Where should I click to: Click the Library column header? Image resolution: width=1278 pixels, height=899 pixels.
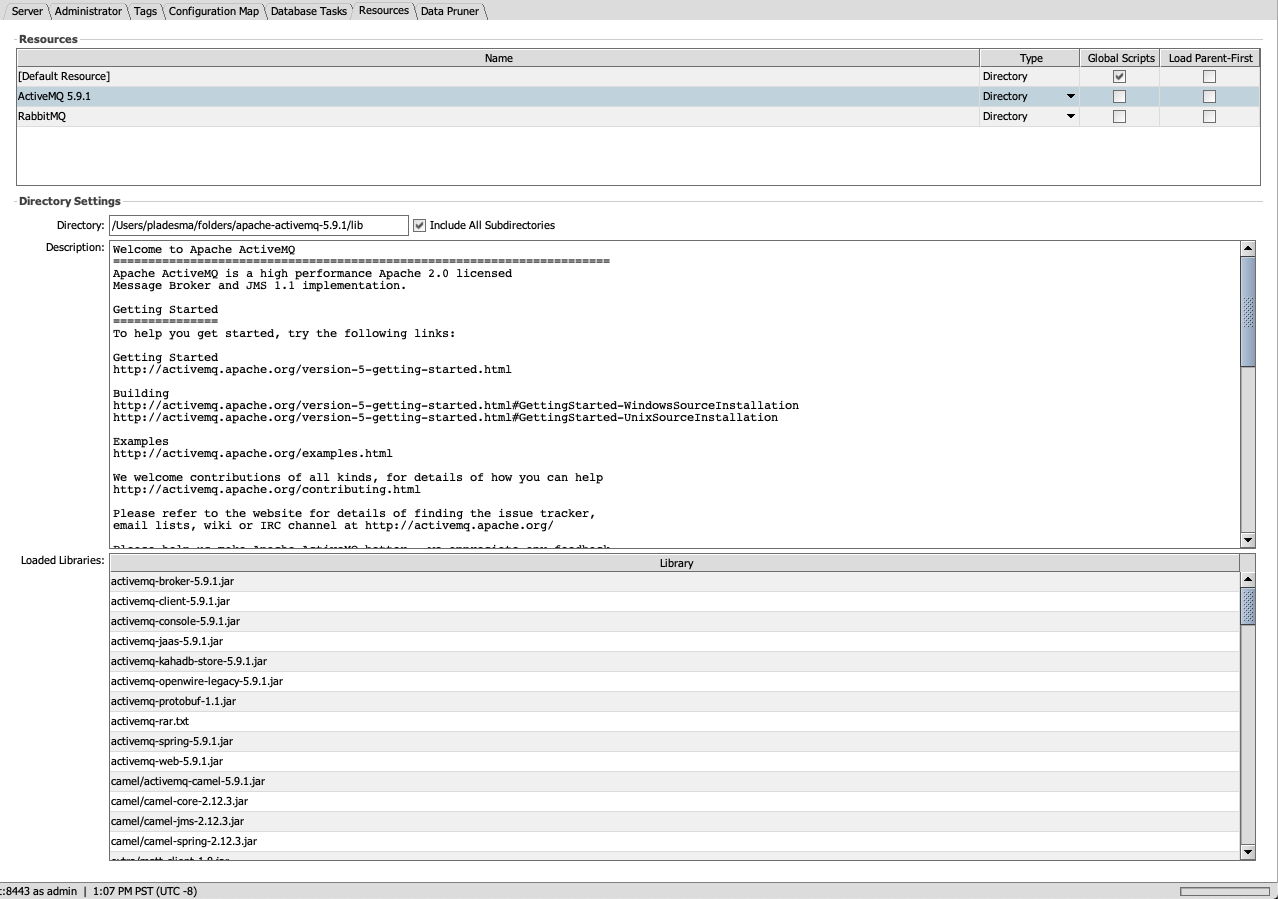(x=676, y=563)
